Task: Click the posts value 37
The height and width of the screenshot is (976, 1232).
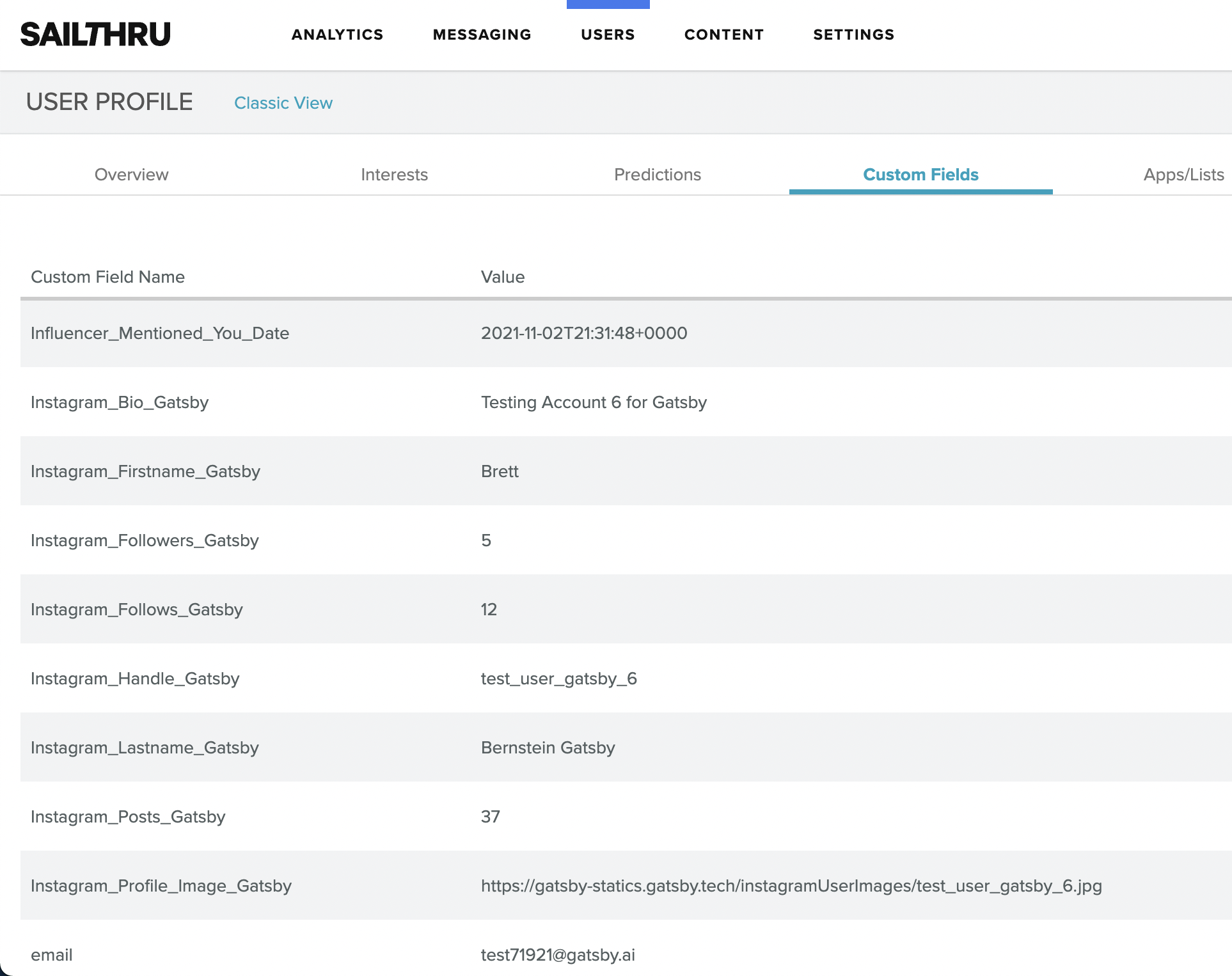Action: point(491,817)
